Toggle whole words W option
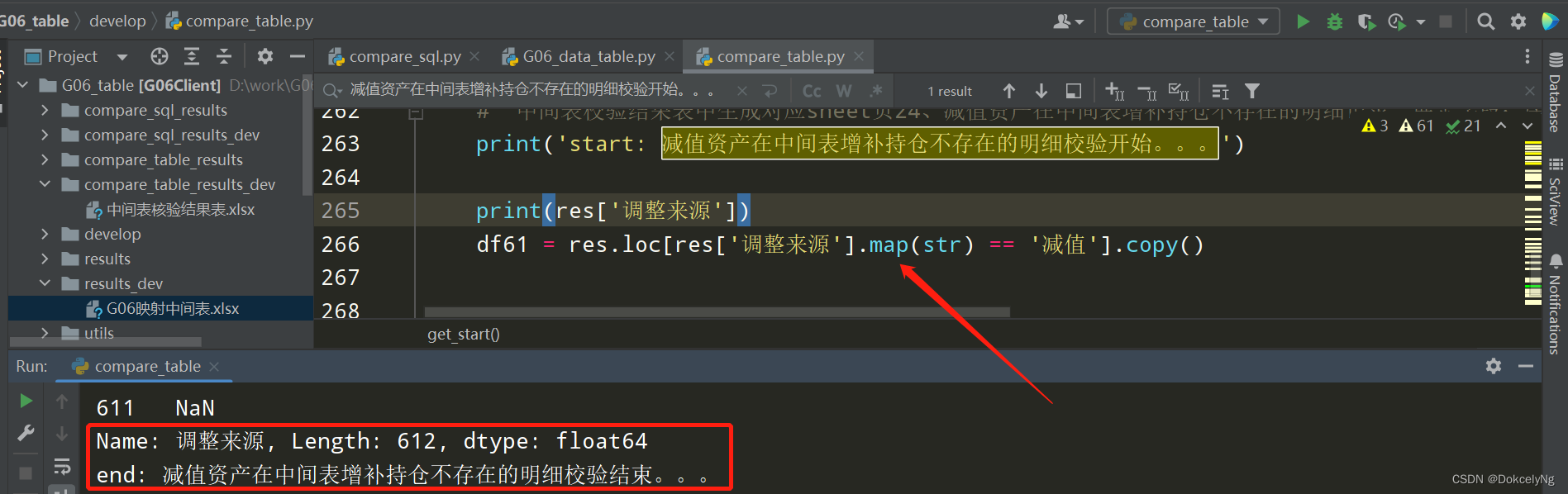1568x494 pixels. click(844, 91)
